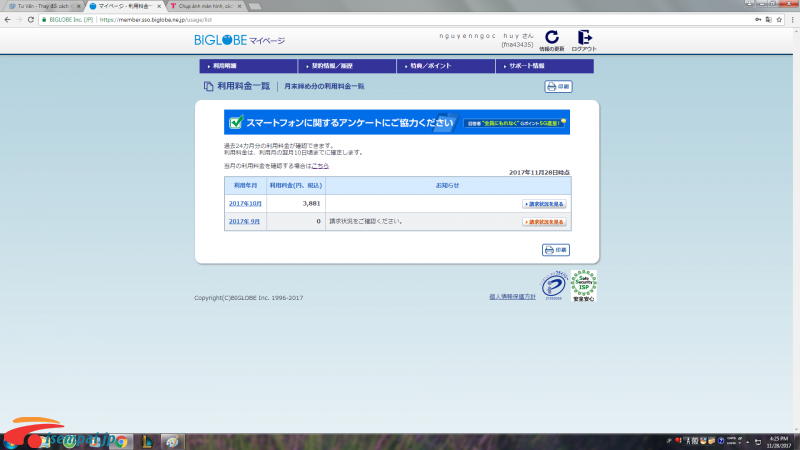
Task: Click the Chrome icon in the taskbar
Action: point(121,442)
